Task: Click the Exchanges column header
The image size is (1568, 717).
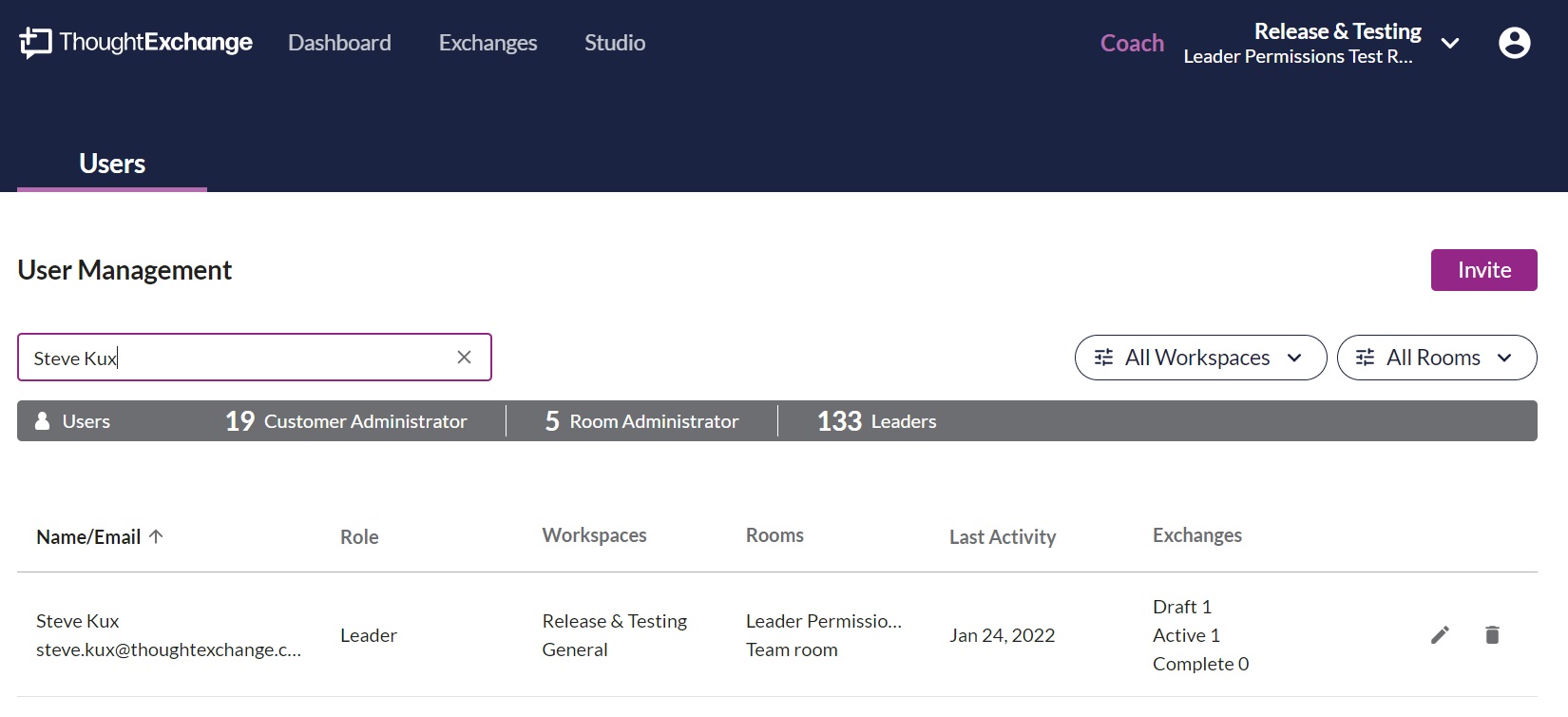Action: pos(1197,535)
